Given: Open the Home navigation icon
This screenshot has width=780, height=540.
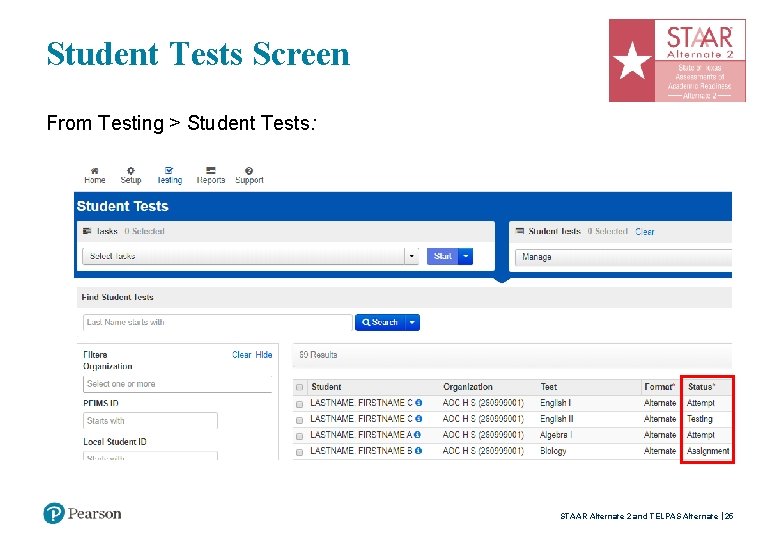Looking at the screenshot, I should pyautogui.click(x=95, y=171).
